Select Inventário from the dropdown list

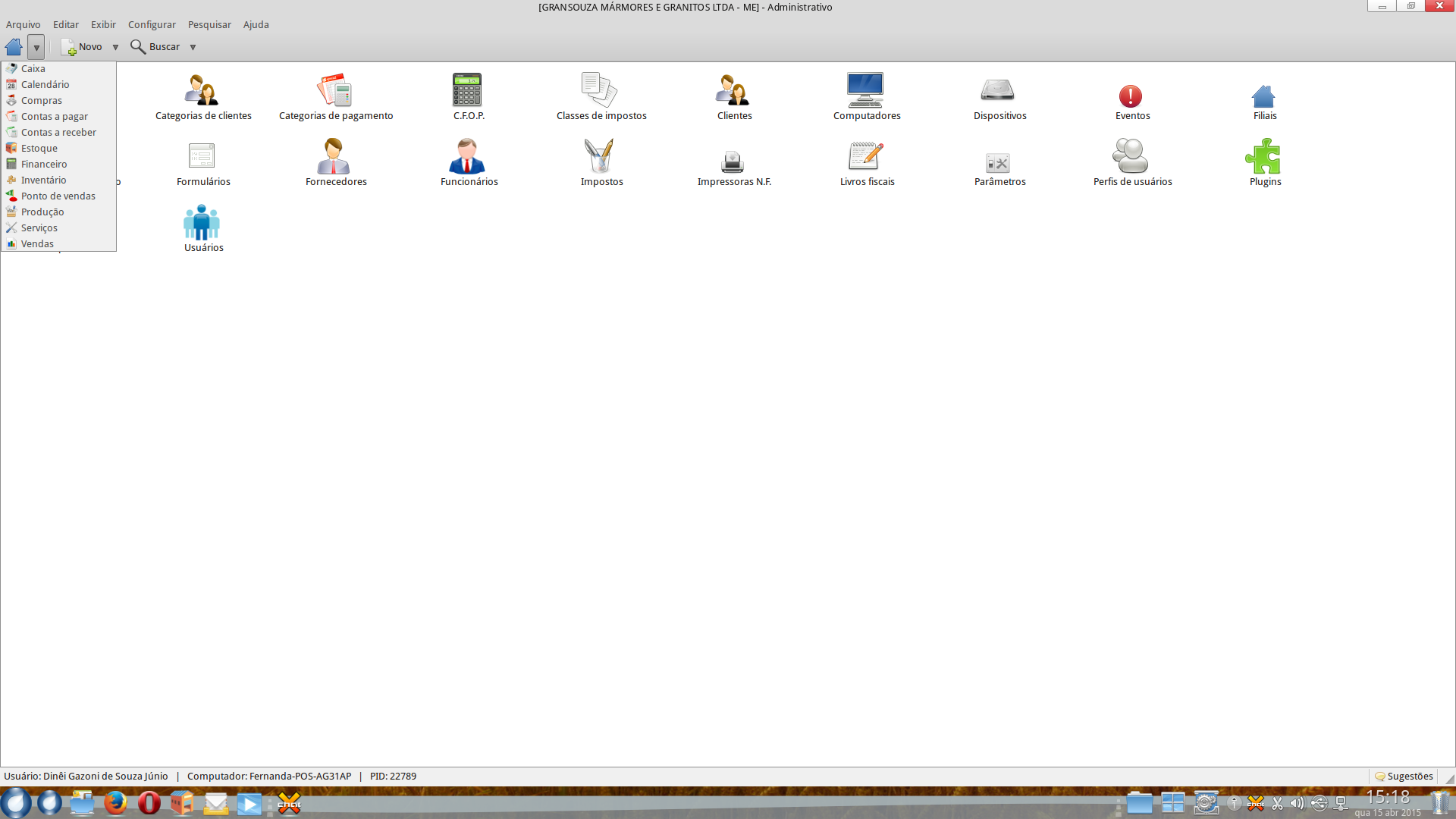(58, 180)
